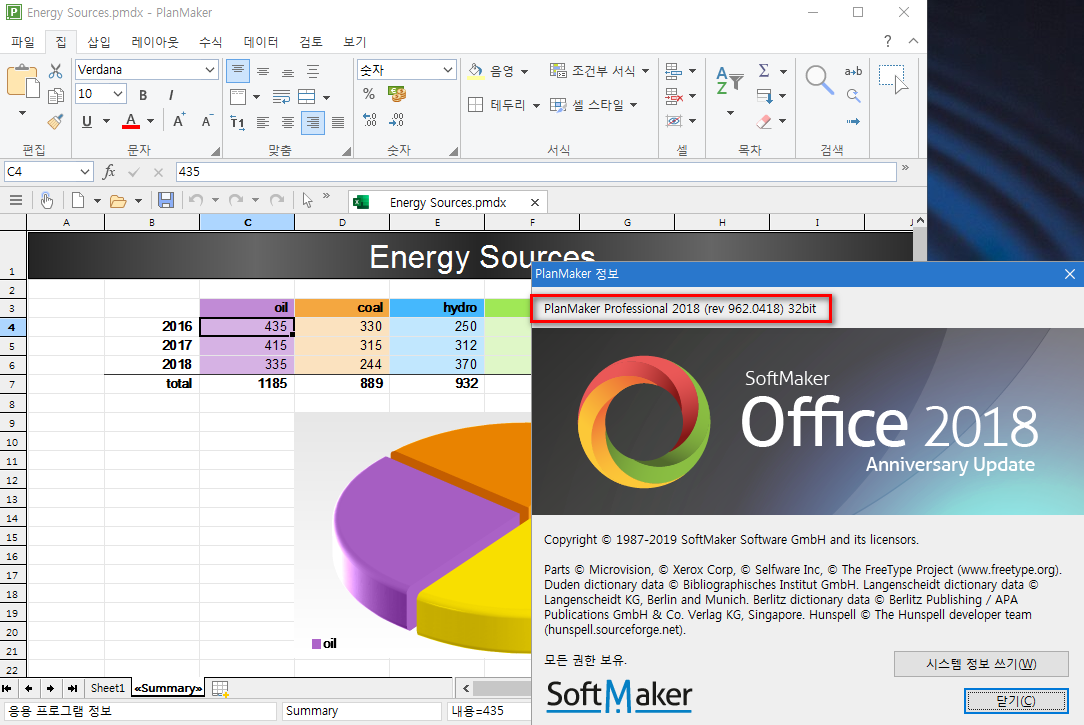Screen dimensions: 1084x725
Task: Click decrease decimal places icon
Action: tap(396, 120)
